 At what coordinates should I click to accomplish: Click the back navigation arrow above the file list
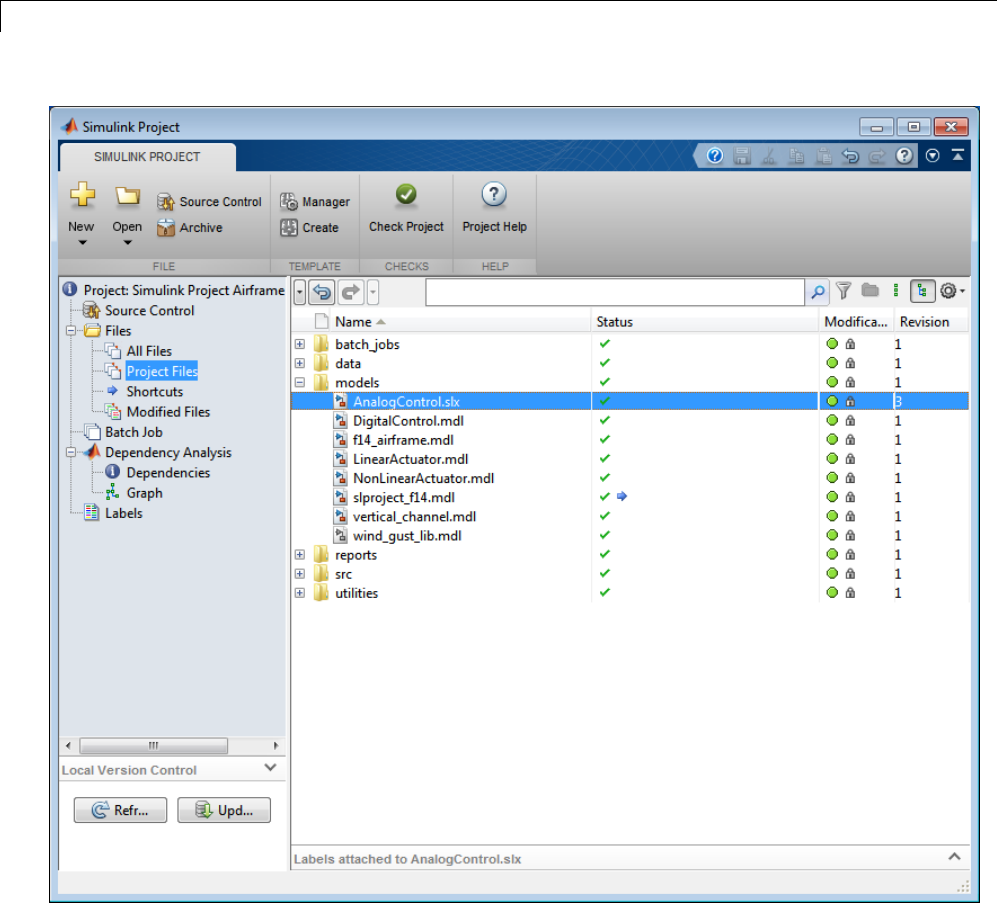(x=322, y=293)
